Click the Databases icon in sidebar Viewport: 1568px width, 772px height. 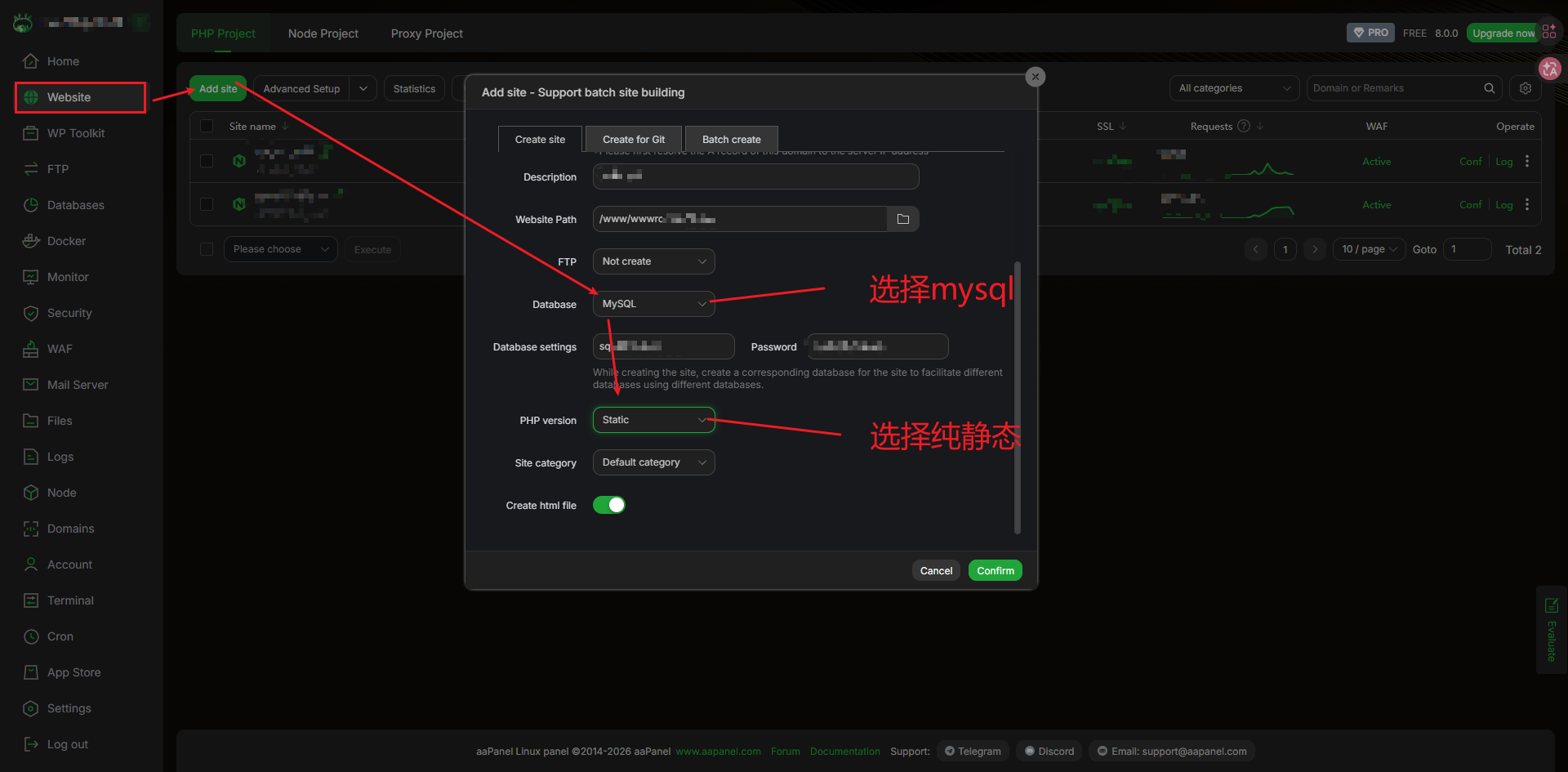click(31, 205)
